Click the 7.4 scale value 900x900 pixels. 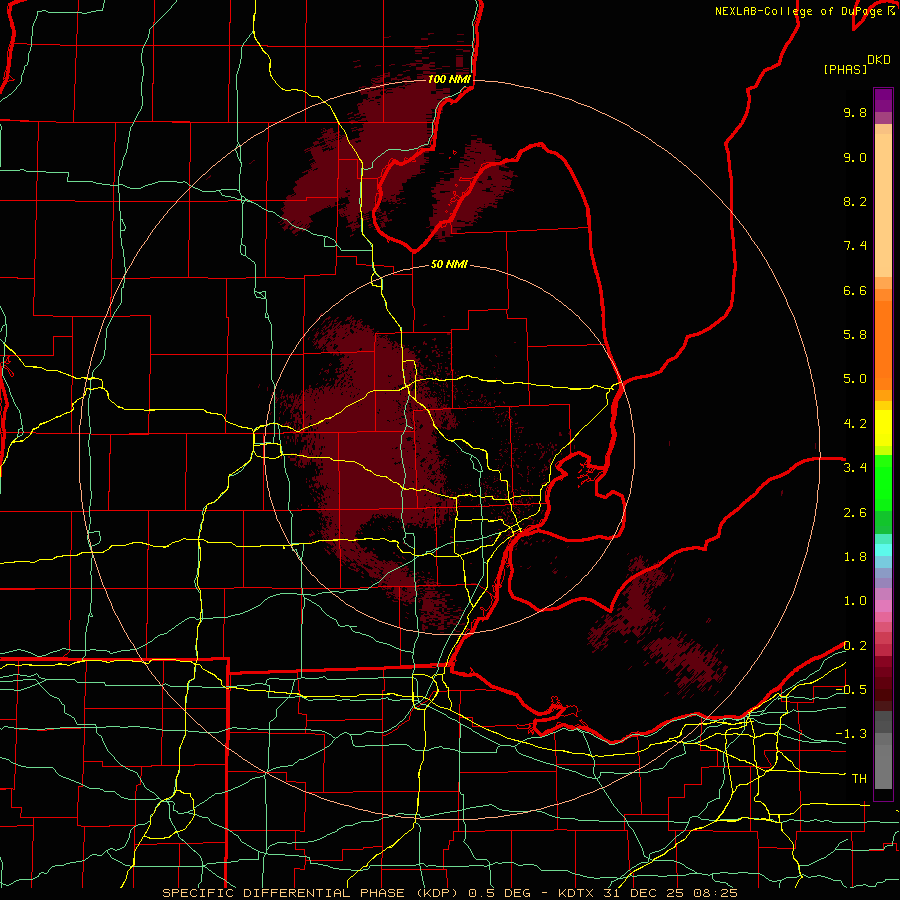[855, 246]
